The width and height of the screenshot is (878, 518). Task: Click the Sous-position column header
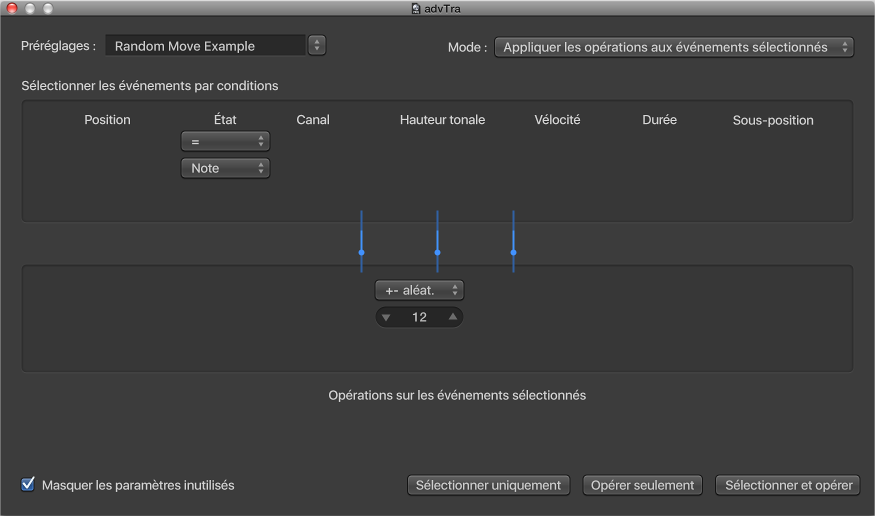(x=774, y=120)
